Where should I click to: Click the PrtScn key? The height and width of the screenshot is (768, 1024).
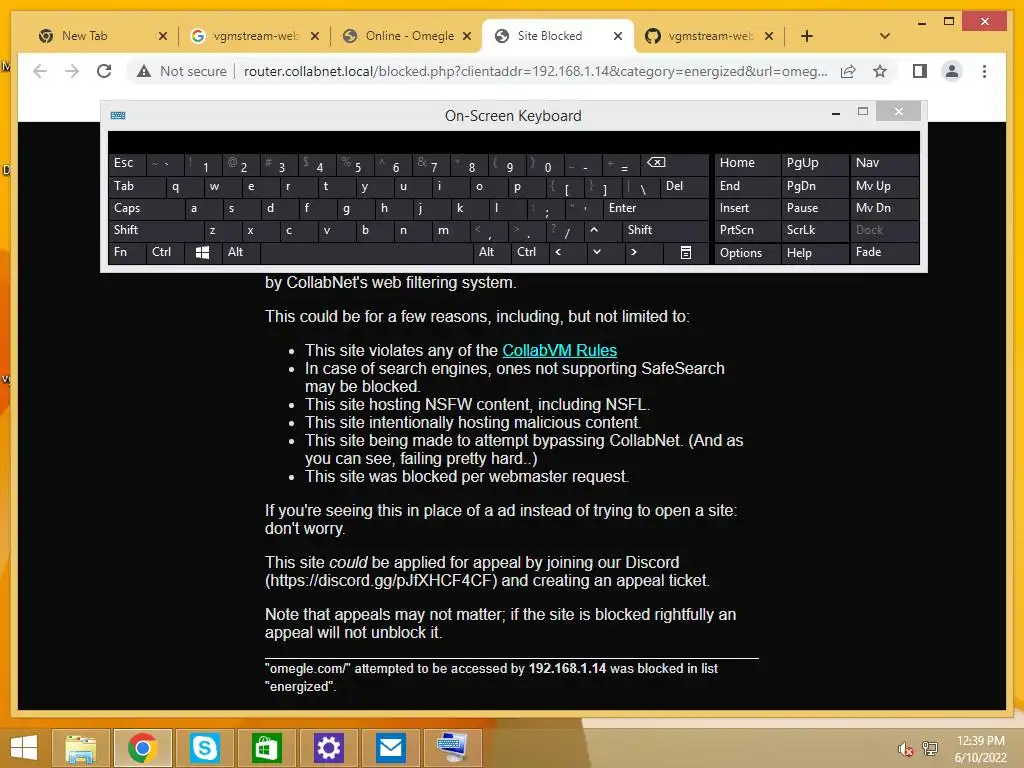point(747,230)
